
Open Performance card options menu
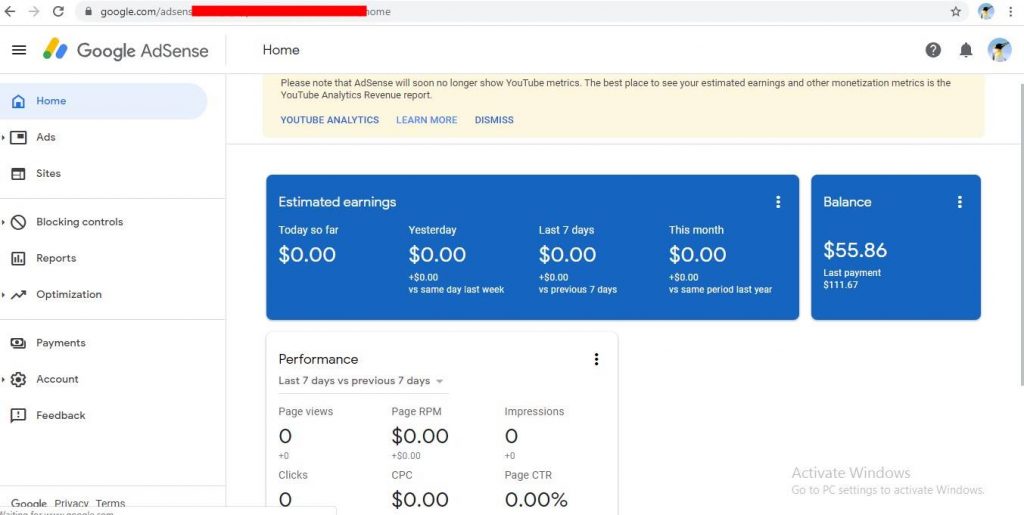pos(596,359)
